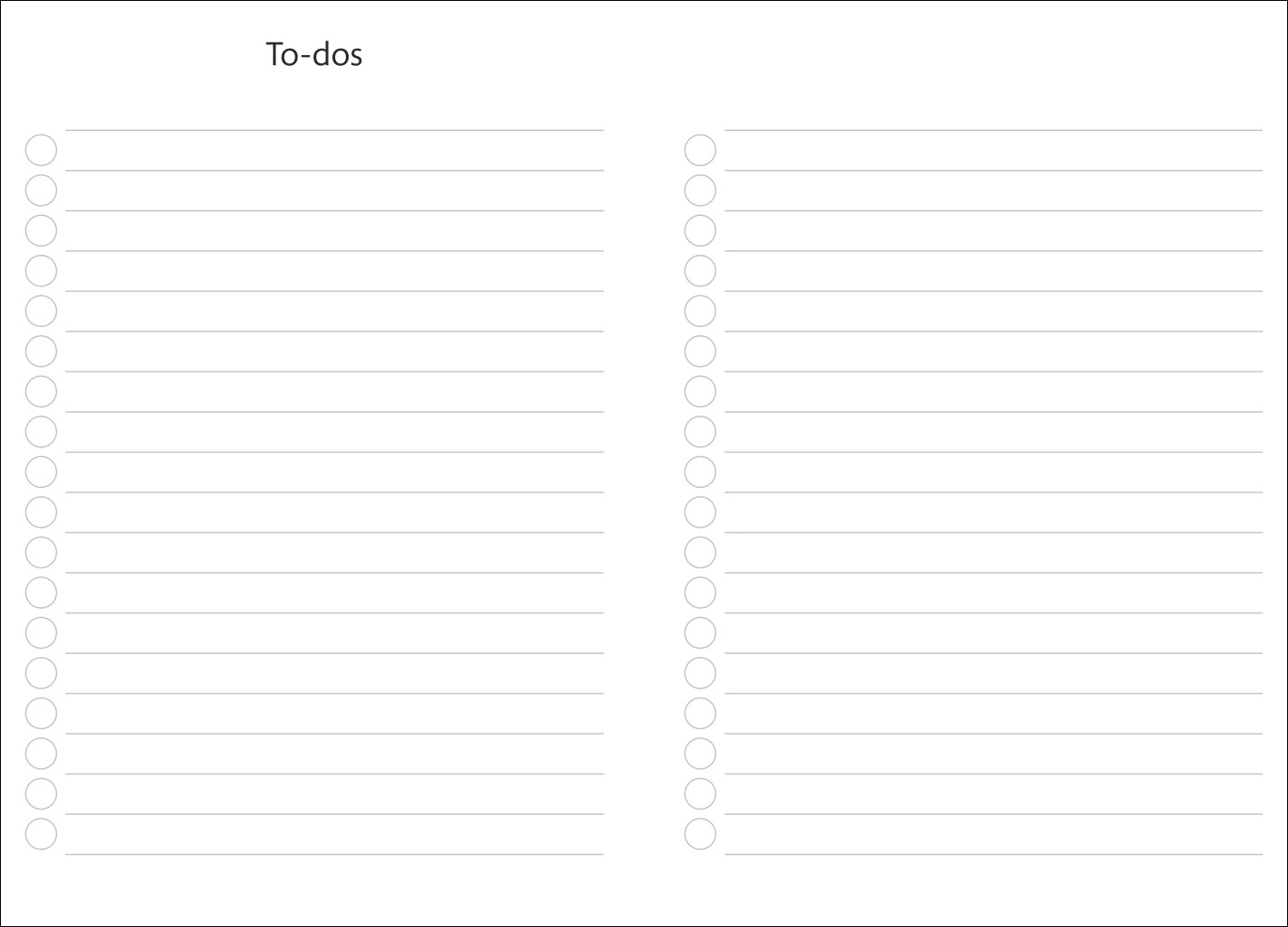Image resolution: width=1288 pixels, height=927 pixels.
Task: Toggle second-to-last circle in right column
Action: pos(700,794)
